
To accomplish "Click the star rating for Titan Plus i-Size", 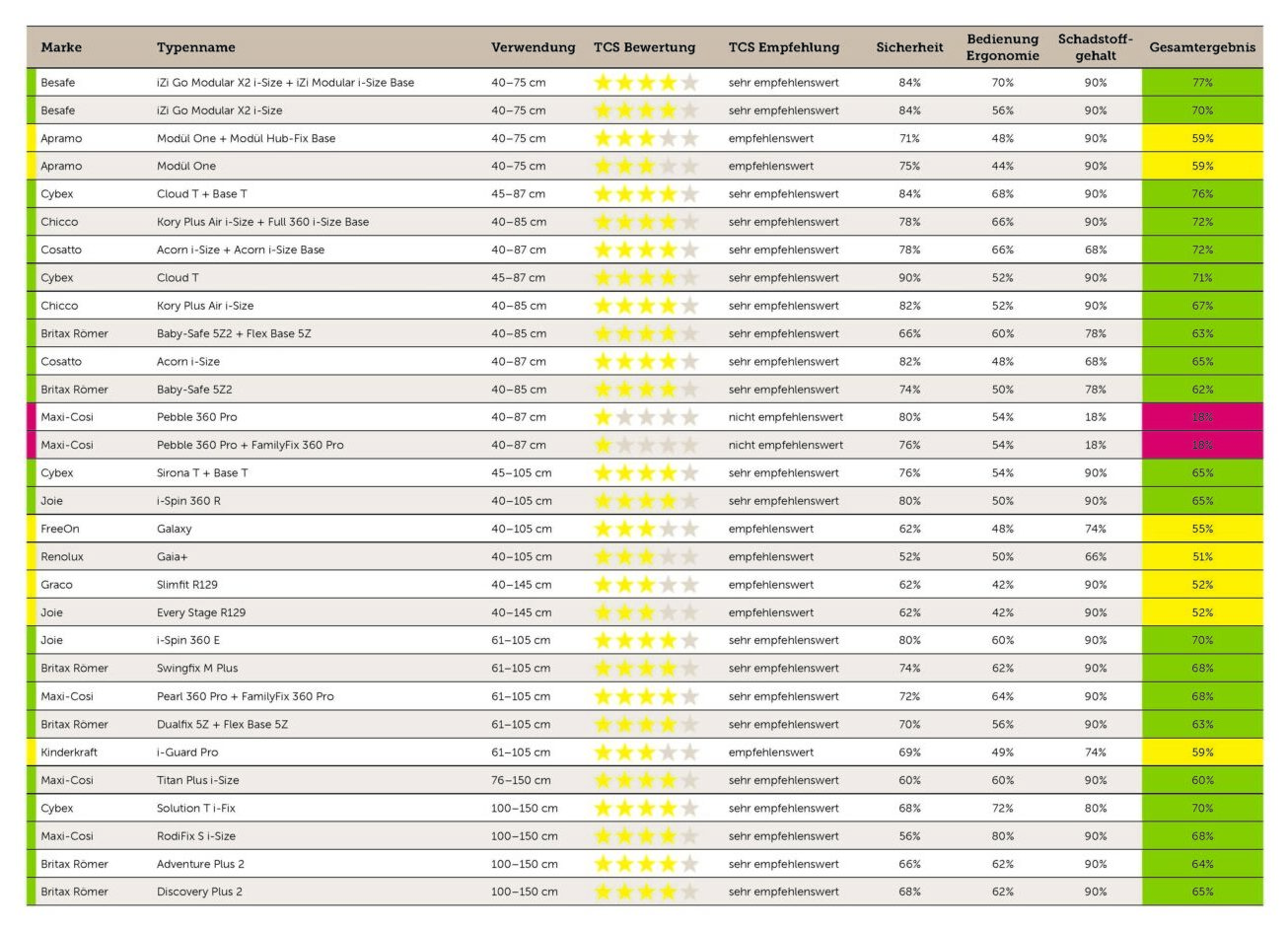I will point(646,780).
